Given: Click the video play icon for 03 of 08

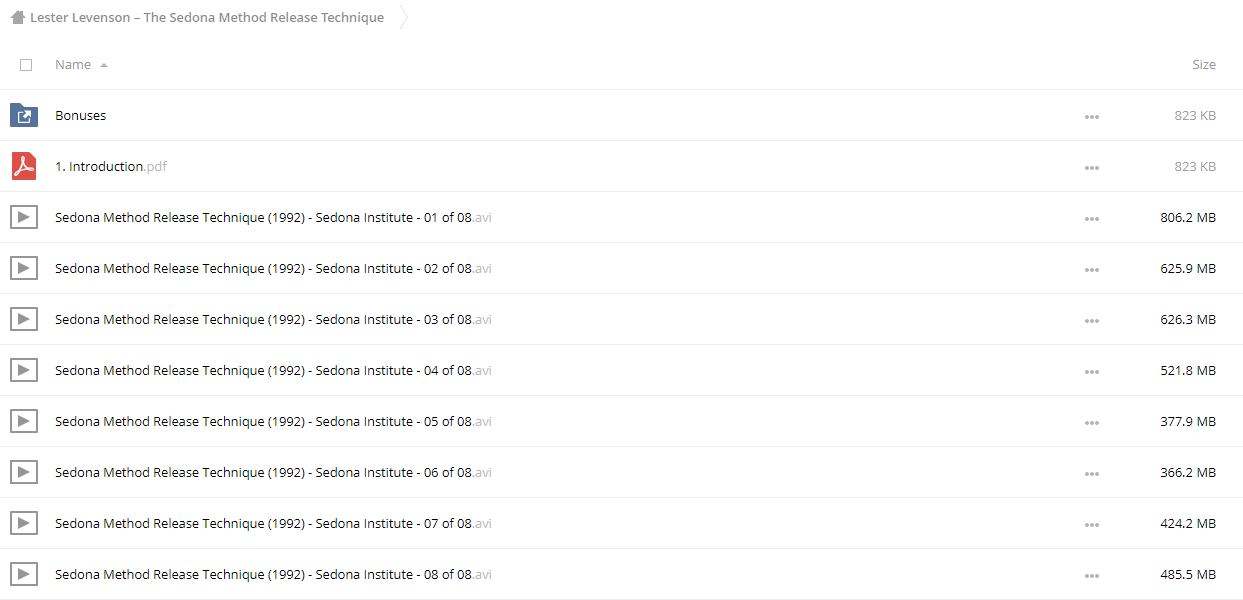Looking at the screenshot, I should [x=24, y=319].
